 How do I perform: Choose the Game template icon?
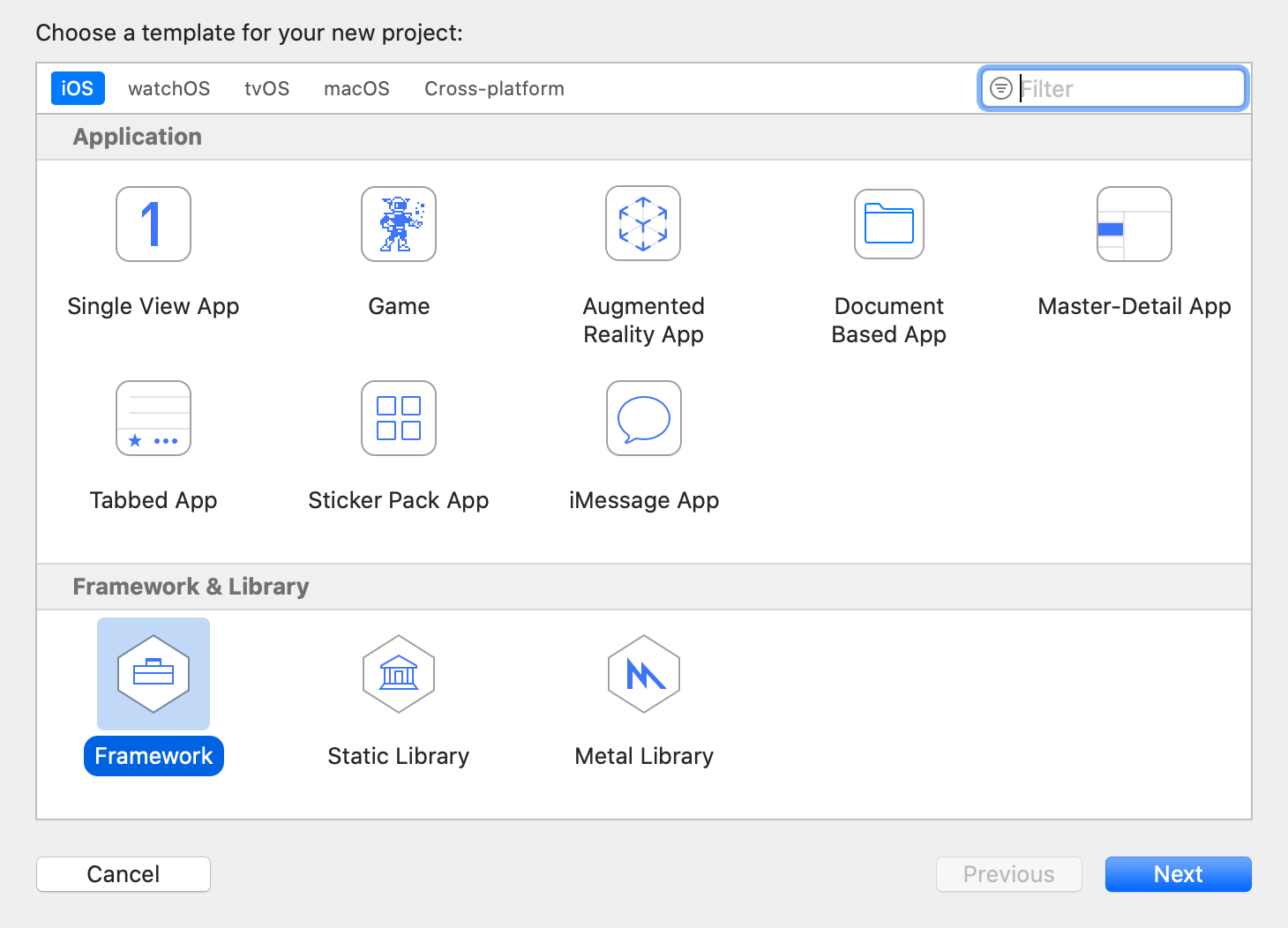click(399, 224)
